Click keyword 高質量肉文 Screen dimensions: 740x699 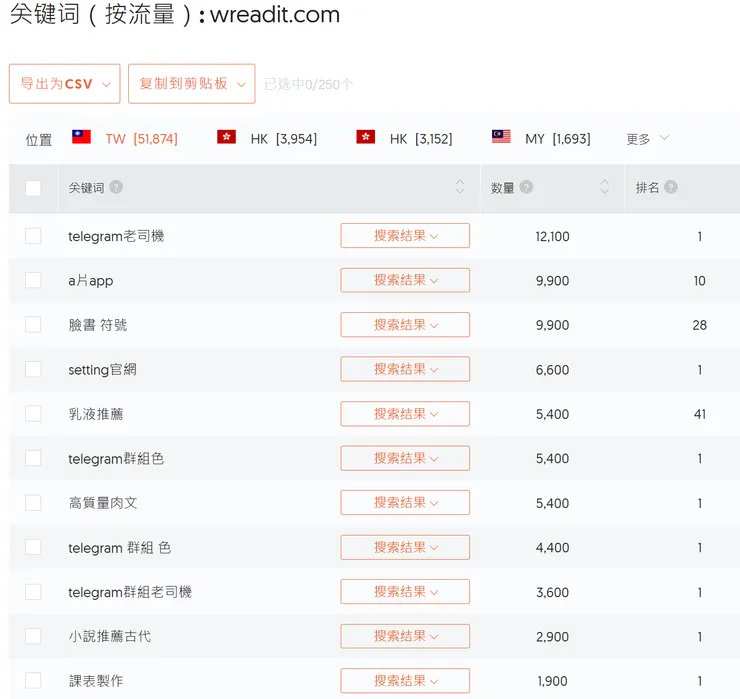[x=103, y=503]
